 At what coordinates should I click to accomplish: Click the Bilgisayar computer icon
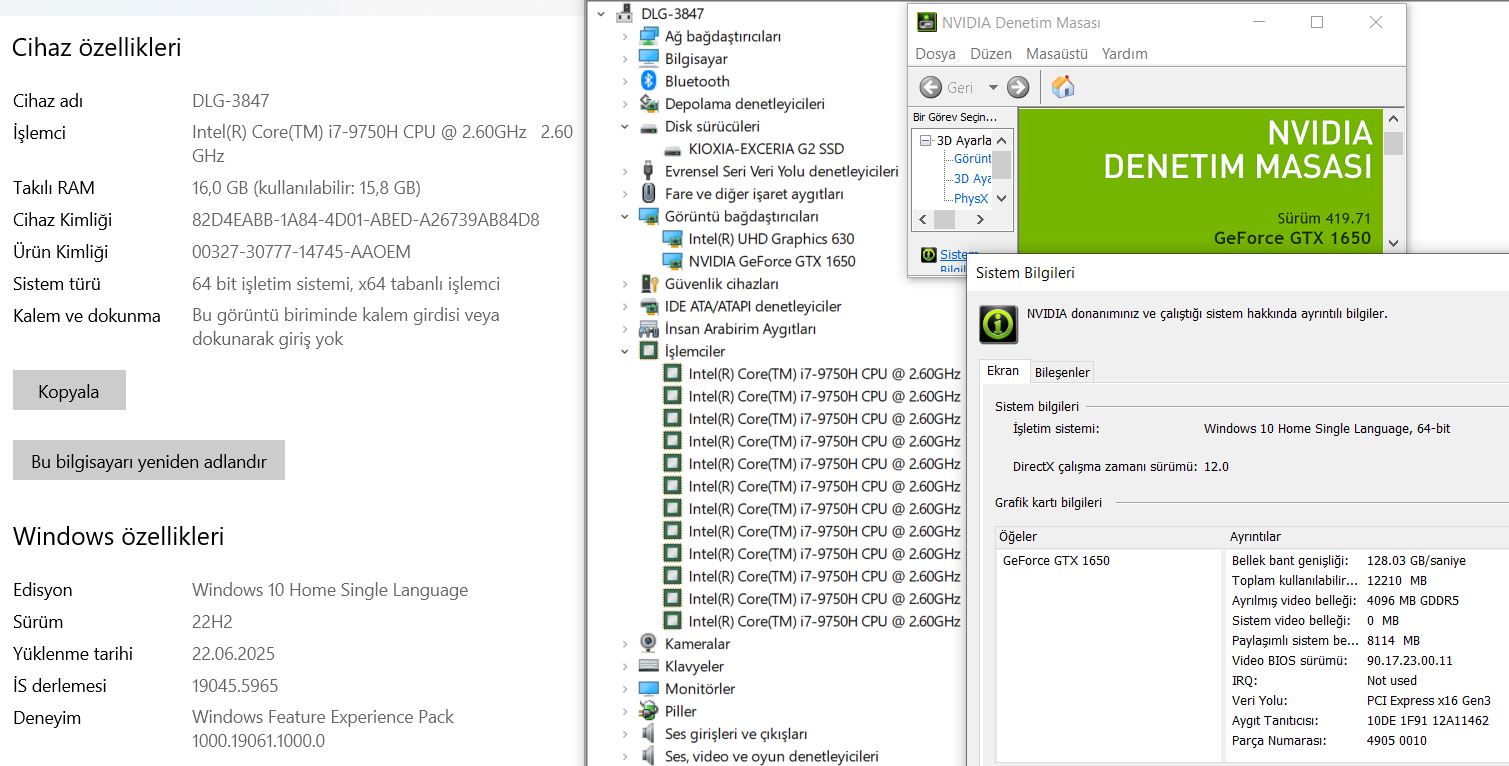648,58
